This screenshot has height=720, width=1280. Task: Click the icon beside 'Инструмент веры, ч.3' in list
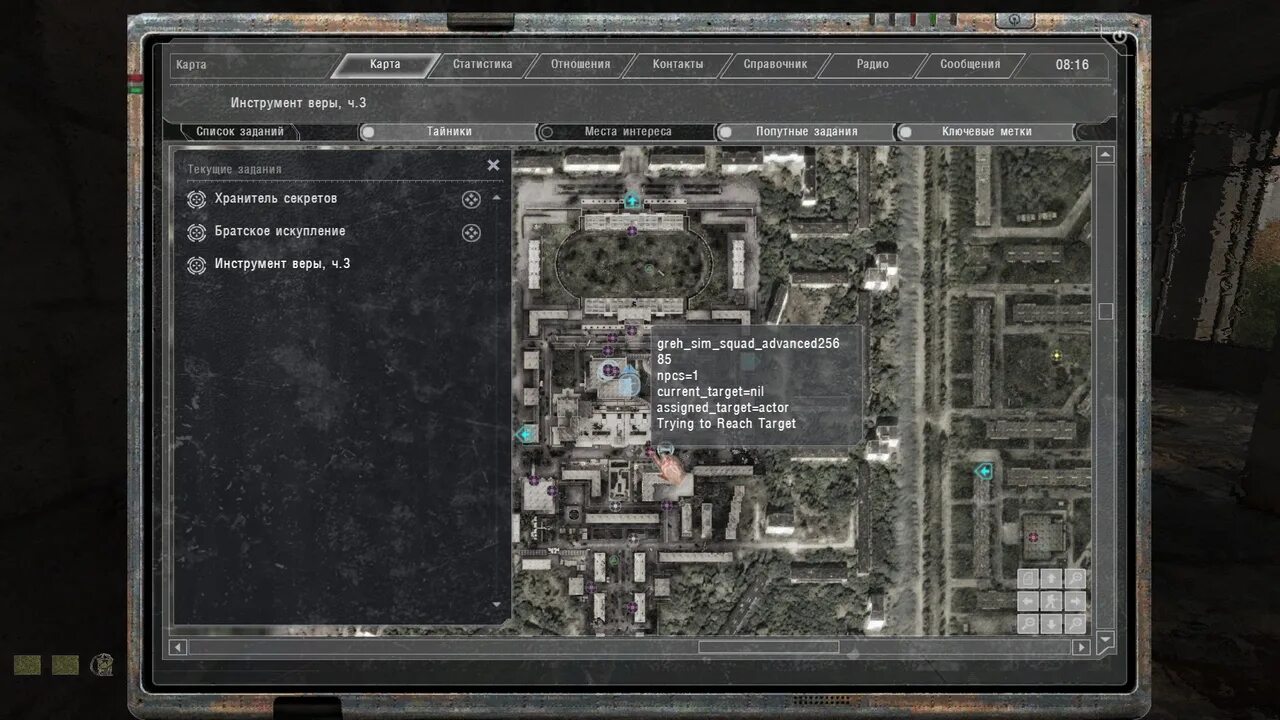196,266
